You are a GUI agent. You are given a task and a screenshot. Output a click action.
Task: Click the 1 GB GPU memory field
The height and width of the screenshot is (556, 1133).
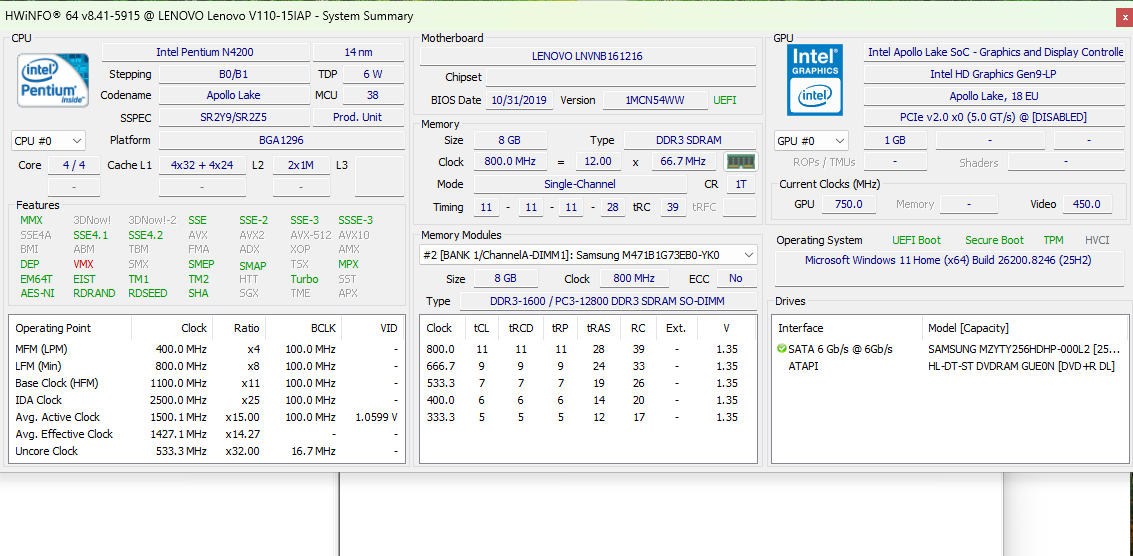point(895,140)
